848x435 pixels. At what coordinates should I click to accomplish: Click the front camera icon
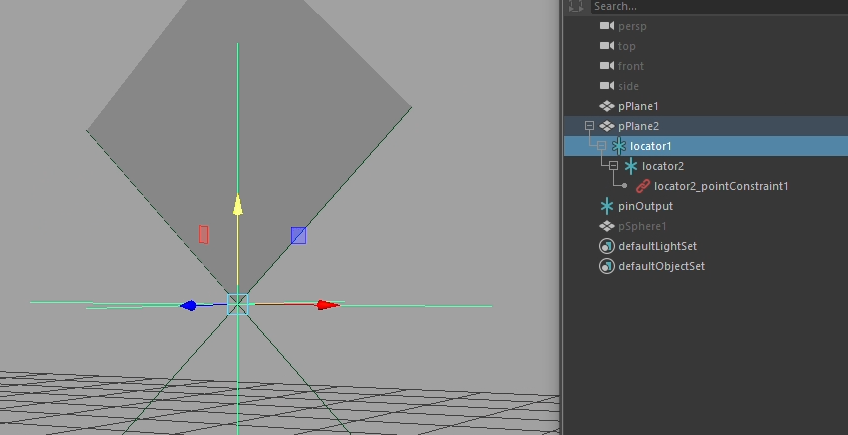click(x=607, y=66)
